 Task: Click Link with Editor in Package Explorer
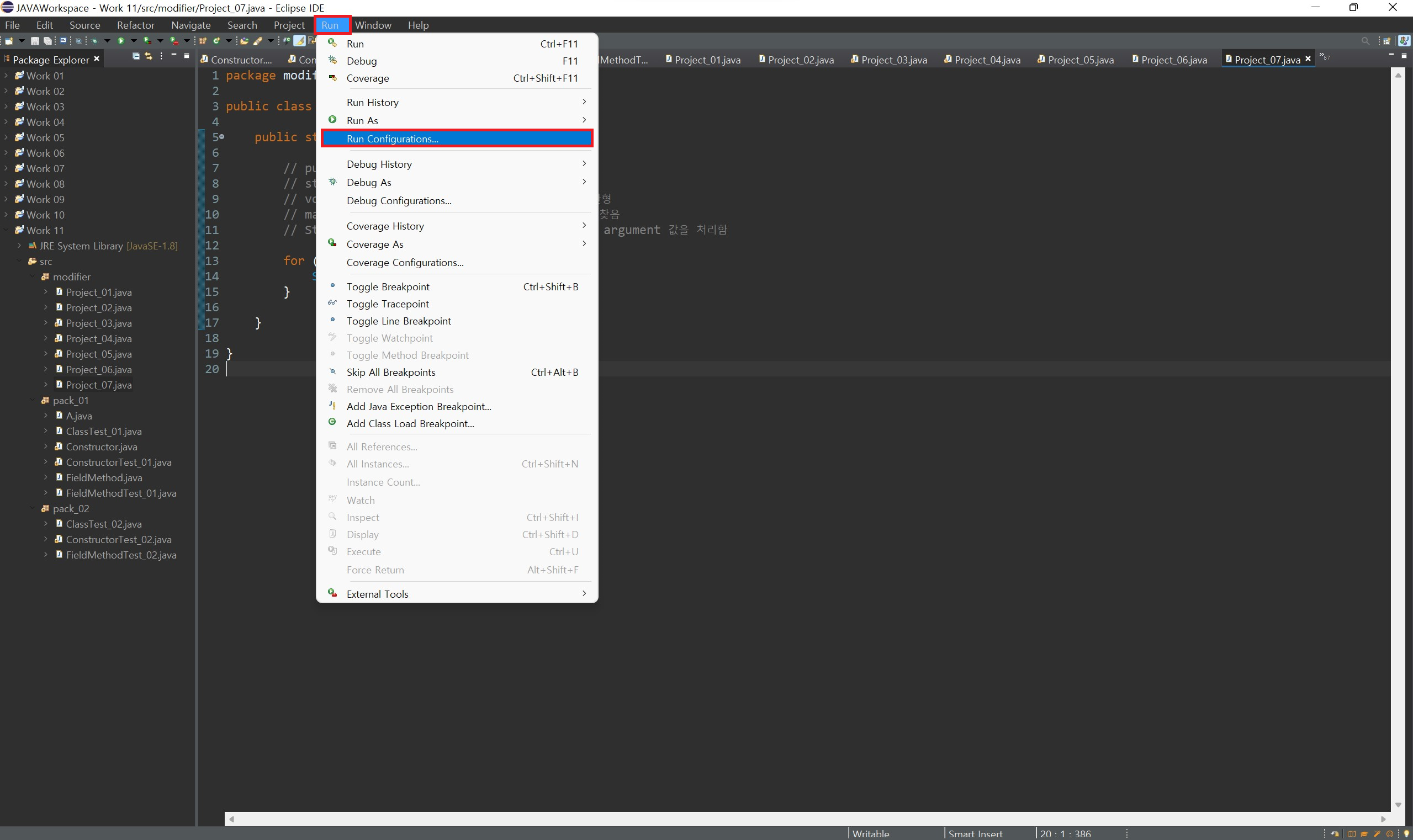click(149, 56)
